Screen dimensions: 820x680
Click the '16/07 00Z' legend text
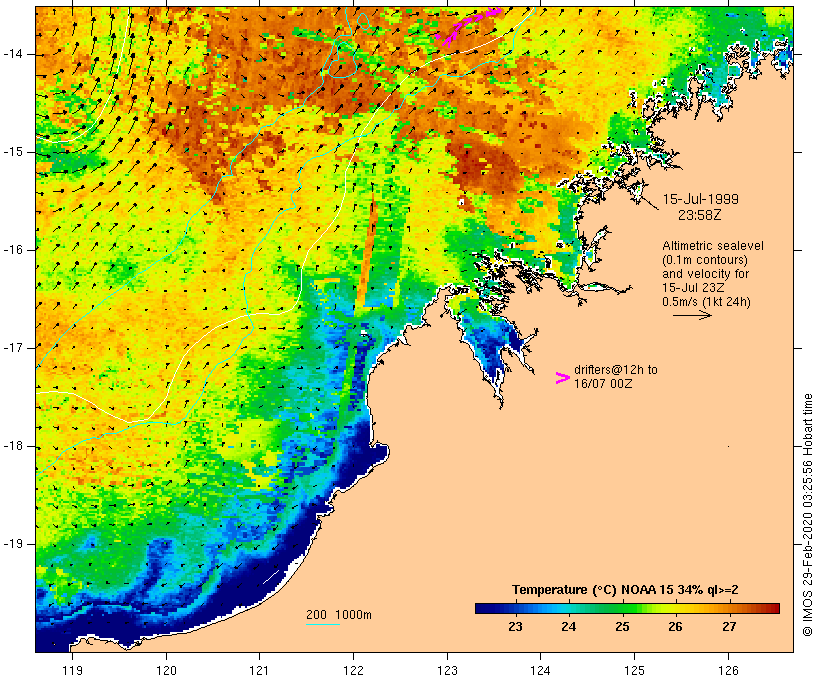pyautogui.click(x=603, y=383)
